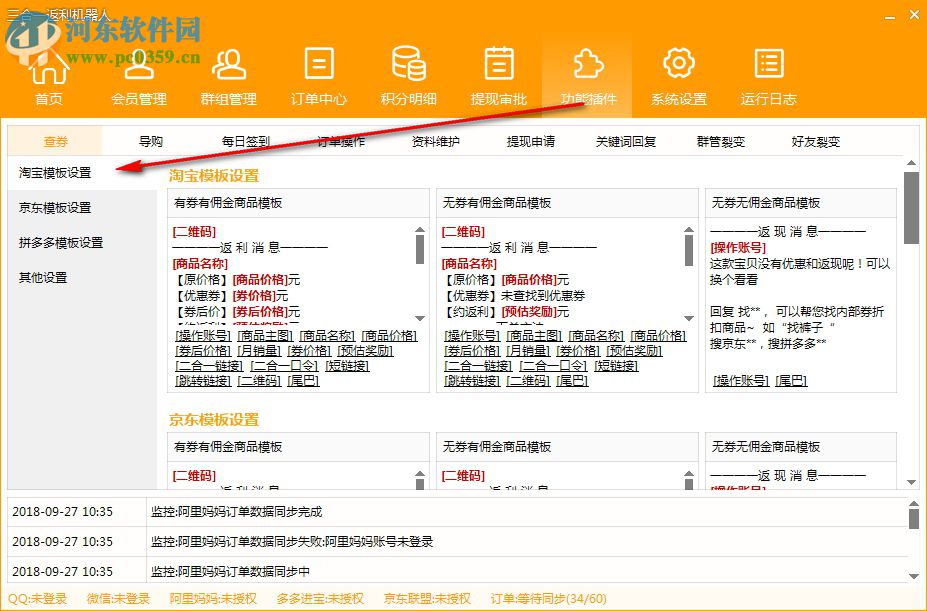Open the 群管裂变 tab
Screen dimensions: 927x611
[x=719, y=141]
